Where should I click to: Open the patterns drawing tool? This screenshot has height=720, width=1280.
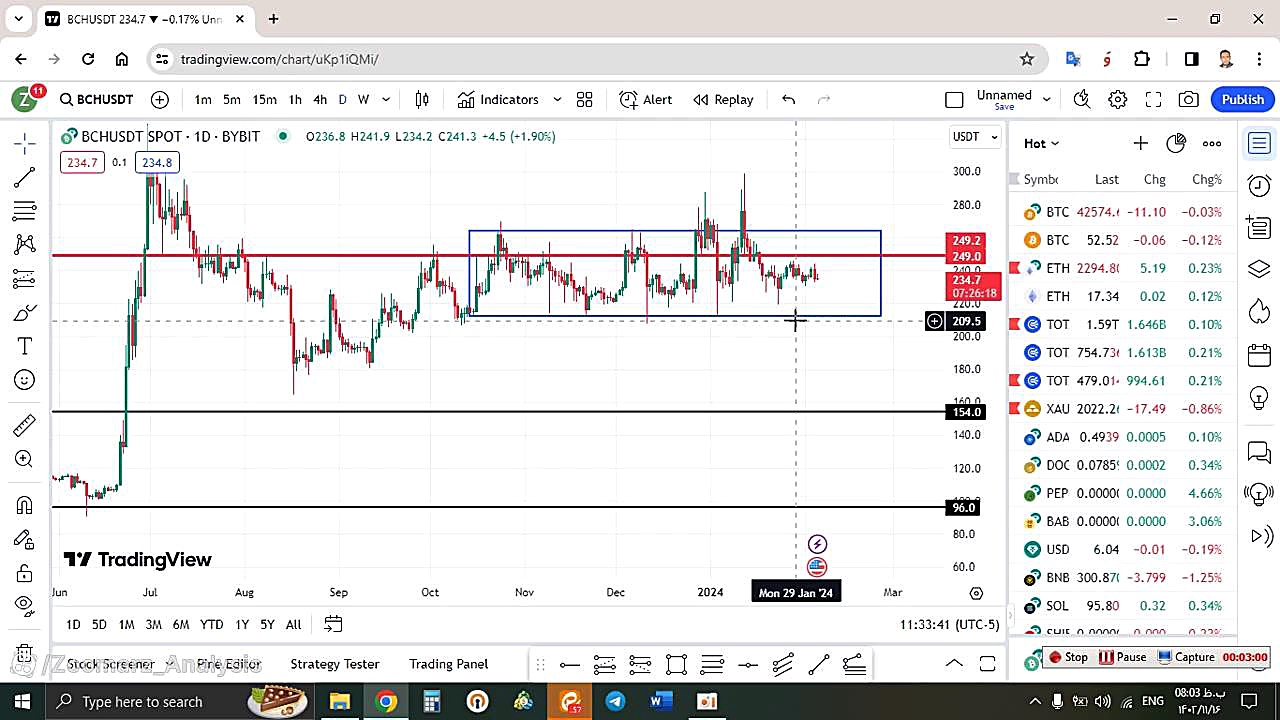(25, 245)
